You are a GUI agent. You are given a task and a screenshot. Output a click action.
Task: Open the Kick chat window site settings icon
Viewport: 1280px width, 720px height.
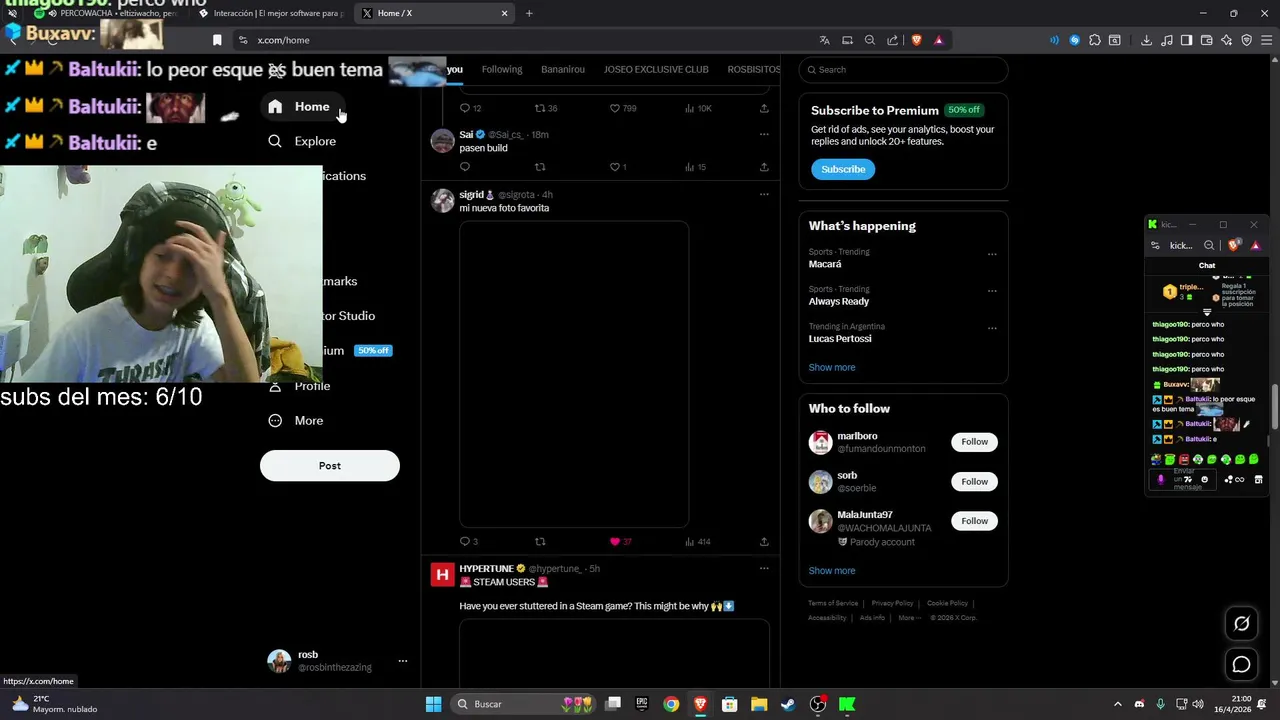(x=1155, y=245)
